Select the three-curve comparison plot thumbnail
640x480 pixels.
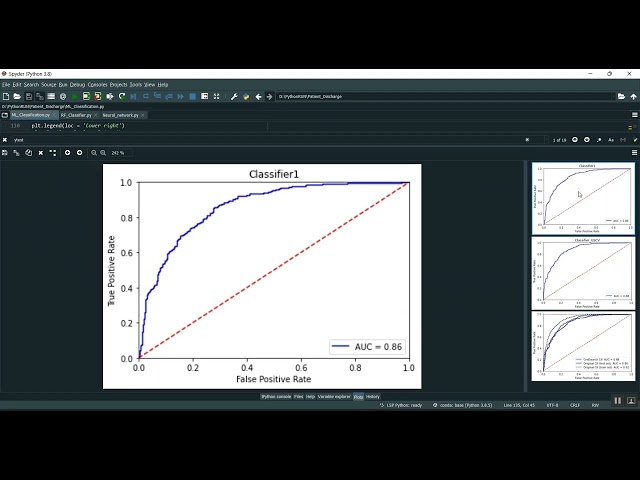(x=583, y=346)
